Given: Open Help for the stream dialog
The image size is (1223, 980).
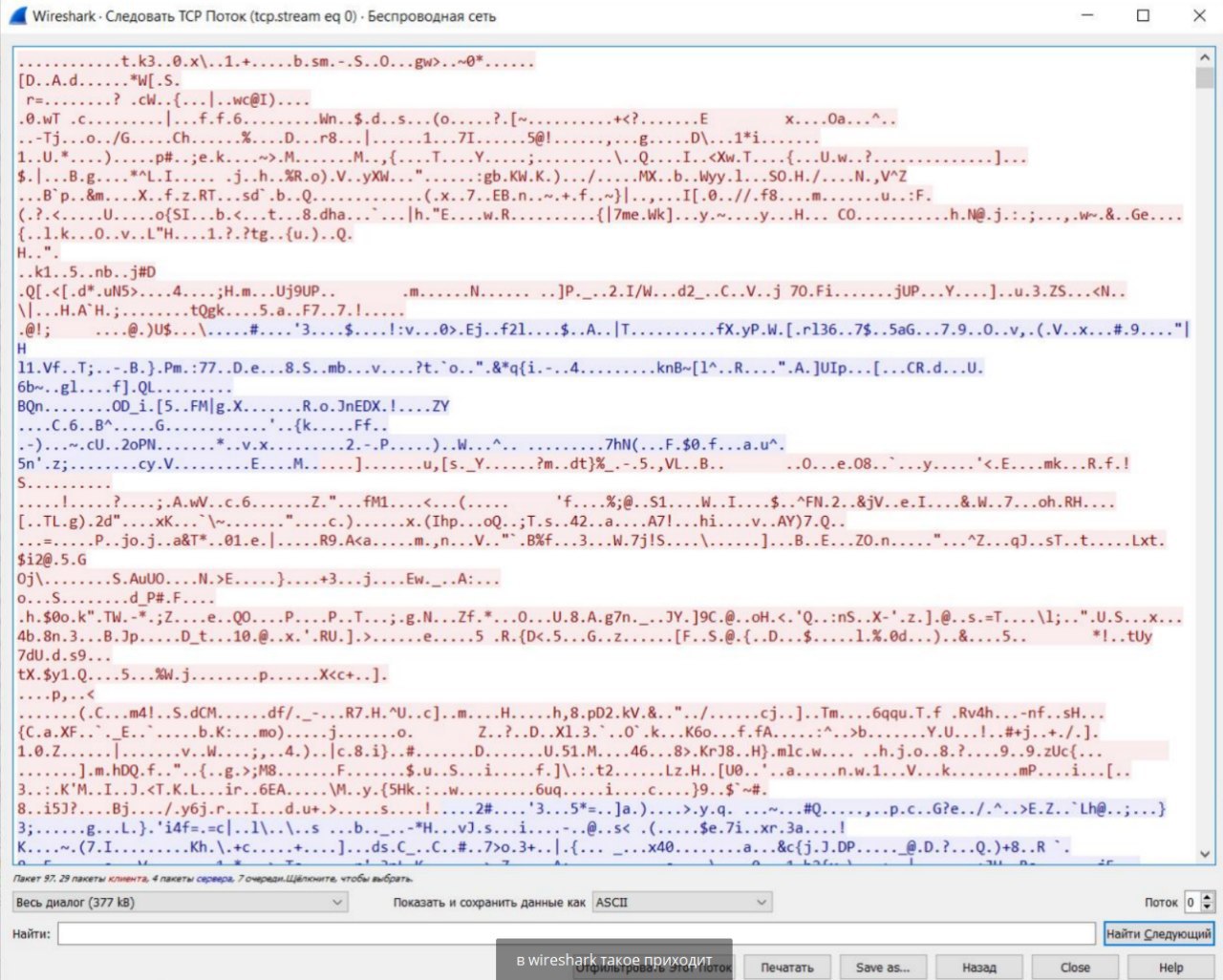Looking at the screenshot, I should click(1171, 967).
